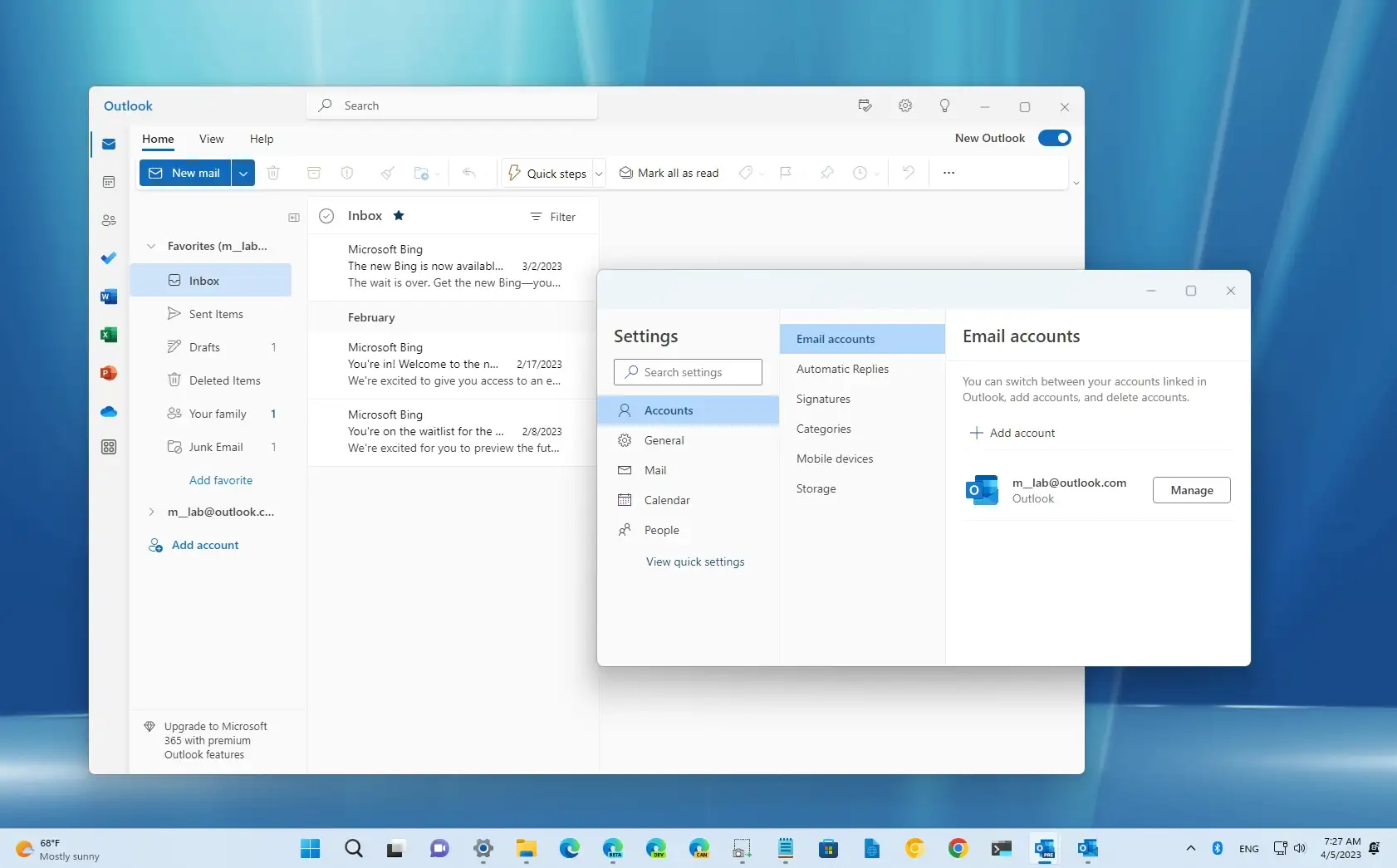The width and height of the screenshot is (1397, 868).
Task: Click the Sweep broom icon in ribbon
Action: click(x=387, y=173)
